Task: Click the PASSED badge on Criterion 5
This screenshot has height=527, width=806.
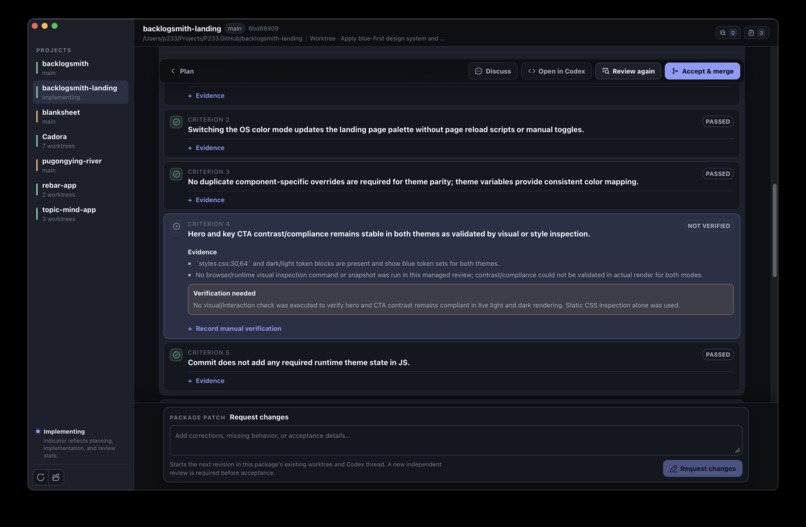Action: point(717,355)
